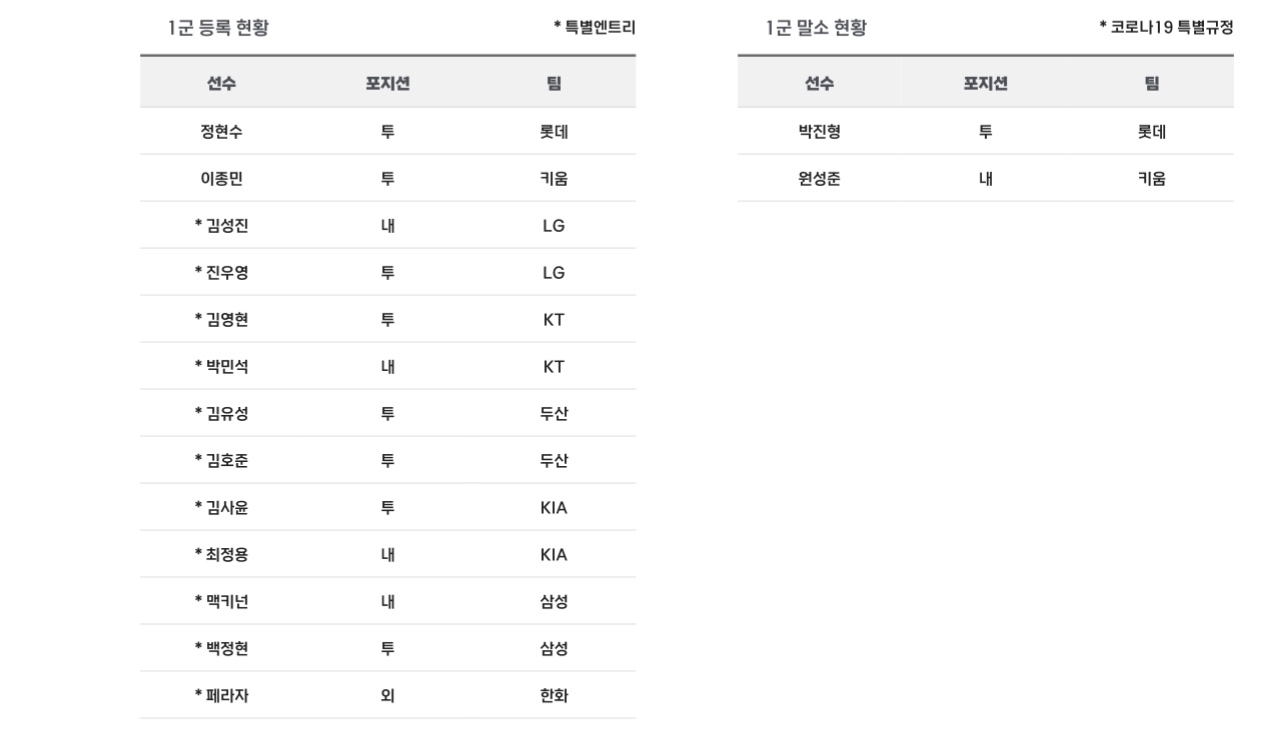The width and height of the screenshot is (1284, 745).
Task: Open player 진우영 row
Action: click(x=221, y=272)
